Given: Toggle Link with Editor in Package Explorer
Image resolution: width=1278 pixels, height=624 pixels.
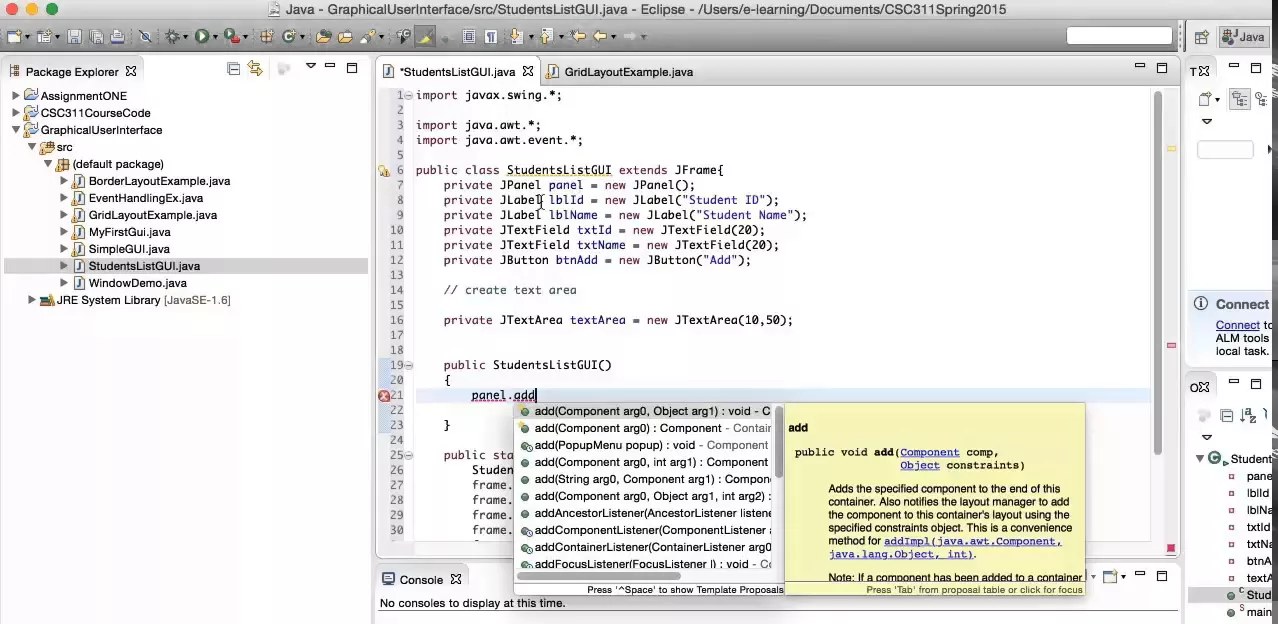Looking at the screenshot, I should 255,68.
